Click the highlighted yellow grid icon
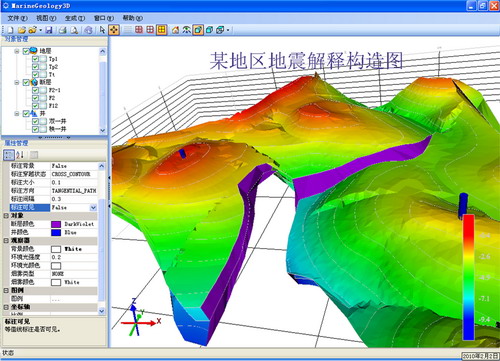This screenshot has width=500, height=361. pyautogui.click(x=162, y=30)
